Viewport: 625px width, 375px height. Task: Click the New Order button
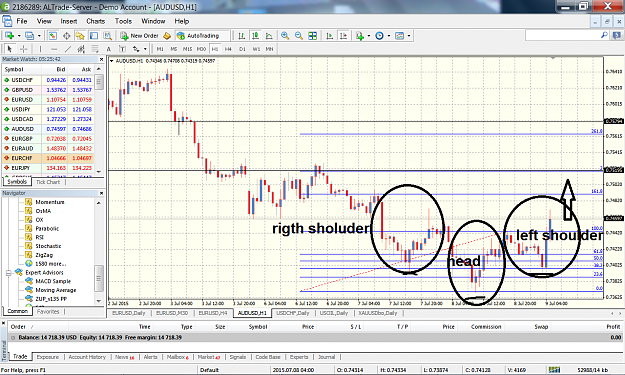pos(140,36)
